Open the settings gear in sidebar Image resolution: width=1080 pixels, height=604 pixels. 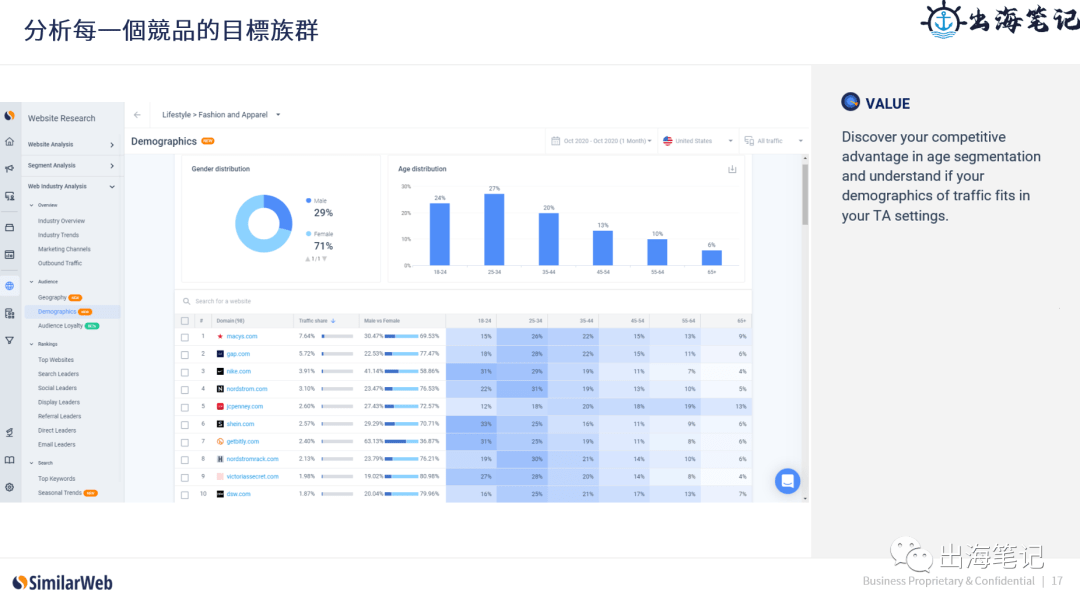(x=10, y=487)
